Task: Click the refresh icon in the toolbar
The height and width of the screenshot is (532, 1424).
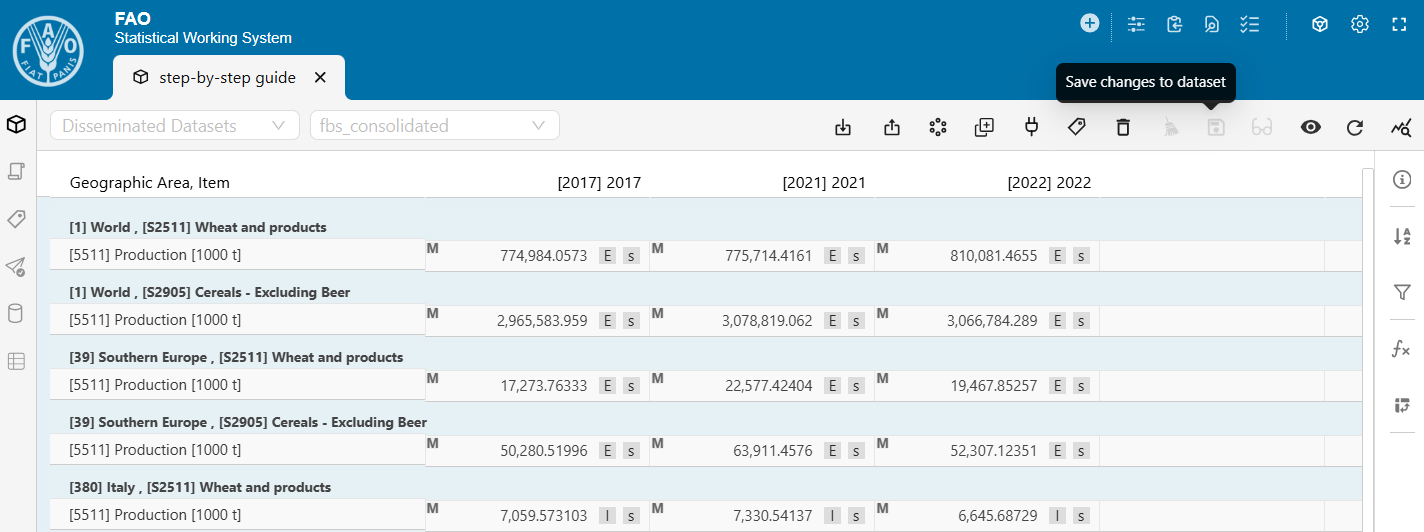Action: point(1355,127)
